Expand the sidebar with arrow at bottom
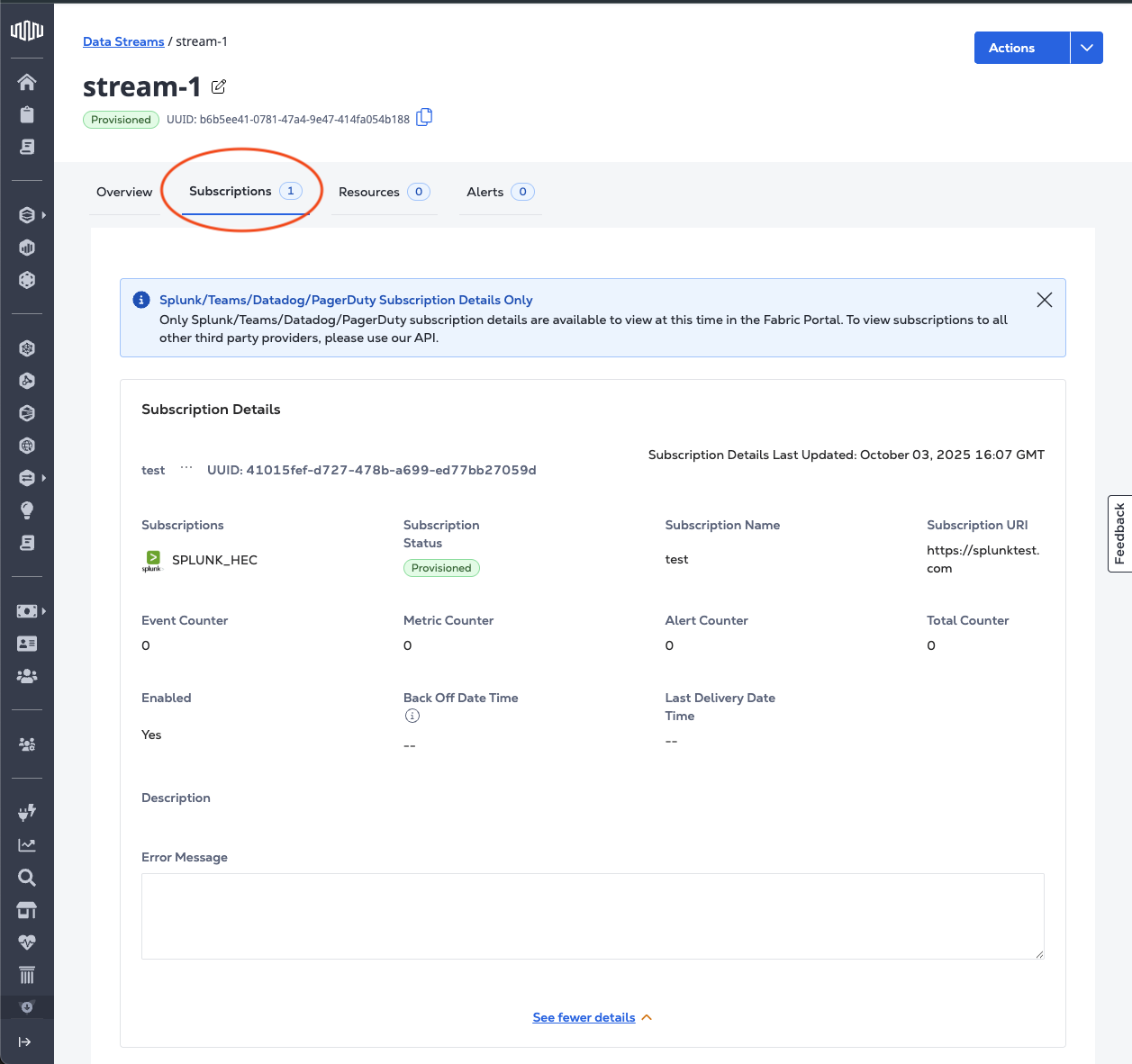 point(25,1041)
